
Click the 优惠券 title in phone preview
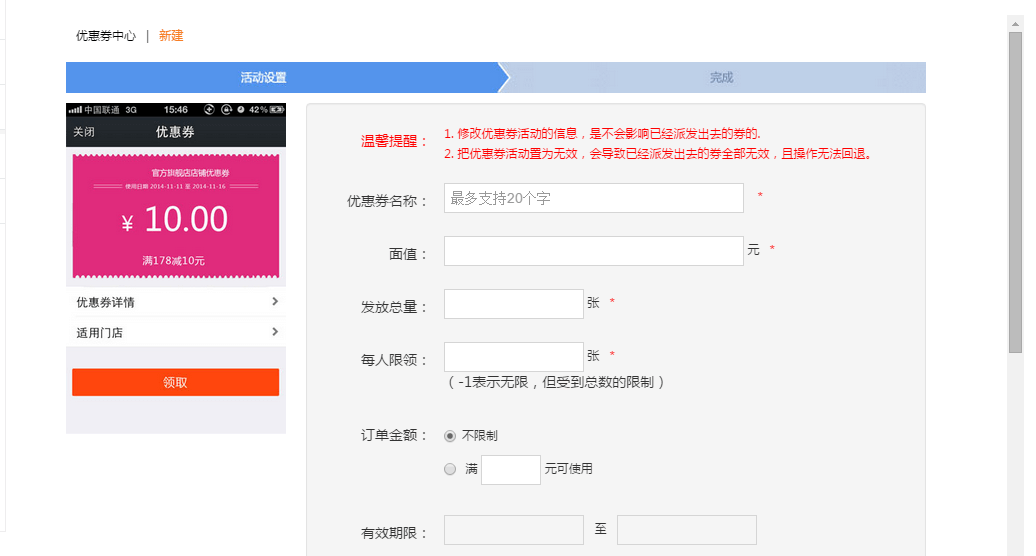[x=175, y=132]
